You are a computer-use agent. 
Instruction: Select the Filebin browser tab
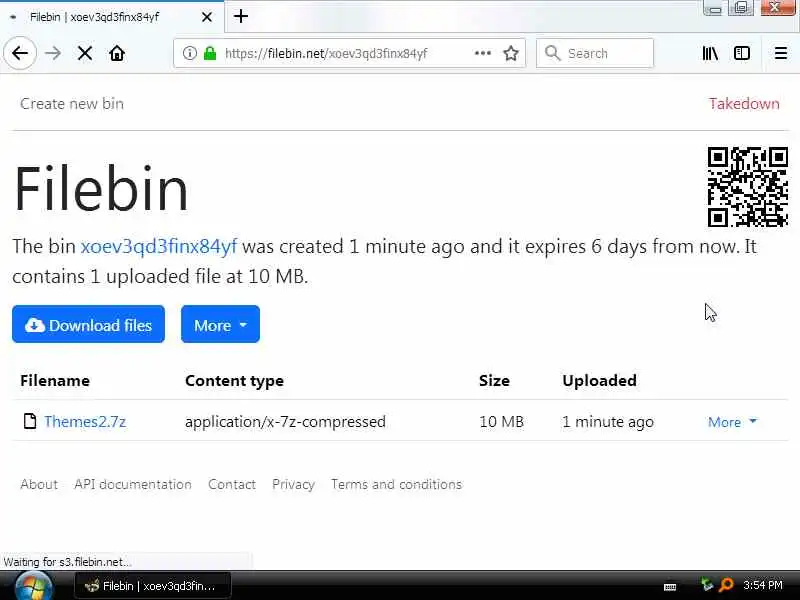[112, 17]
